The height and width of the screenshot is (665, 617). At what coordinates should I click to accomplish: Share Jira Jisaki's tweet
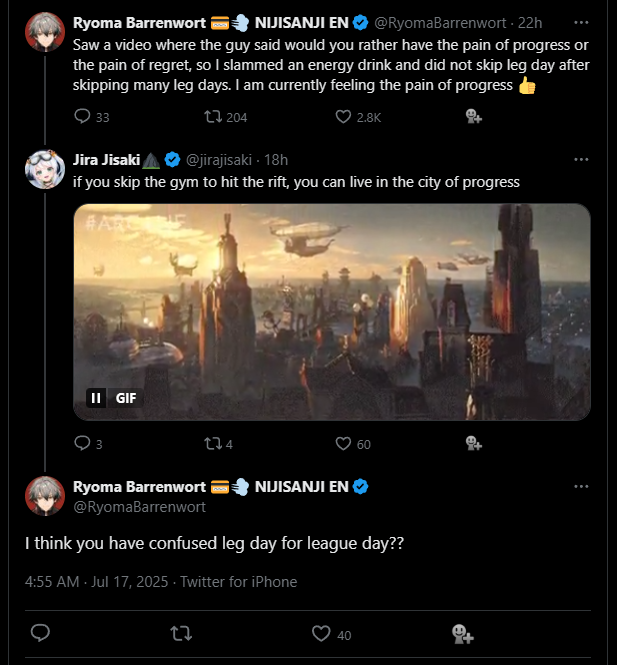[x=474, y=444]
